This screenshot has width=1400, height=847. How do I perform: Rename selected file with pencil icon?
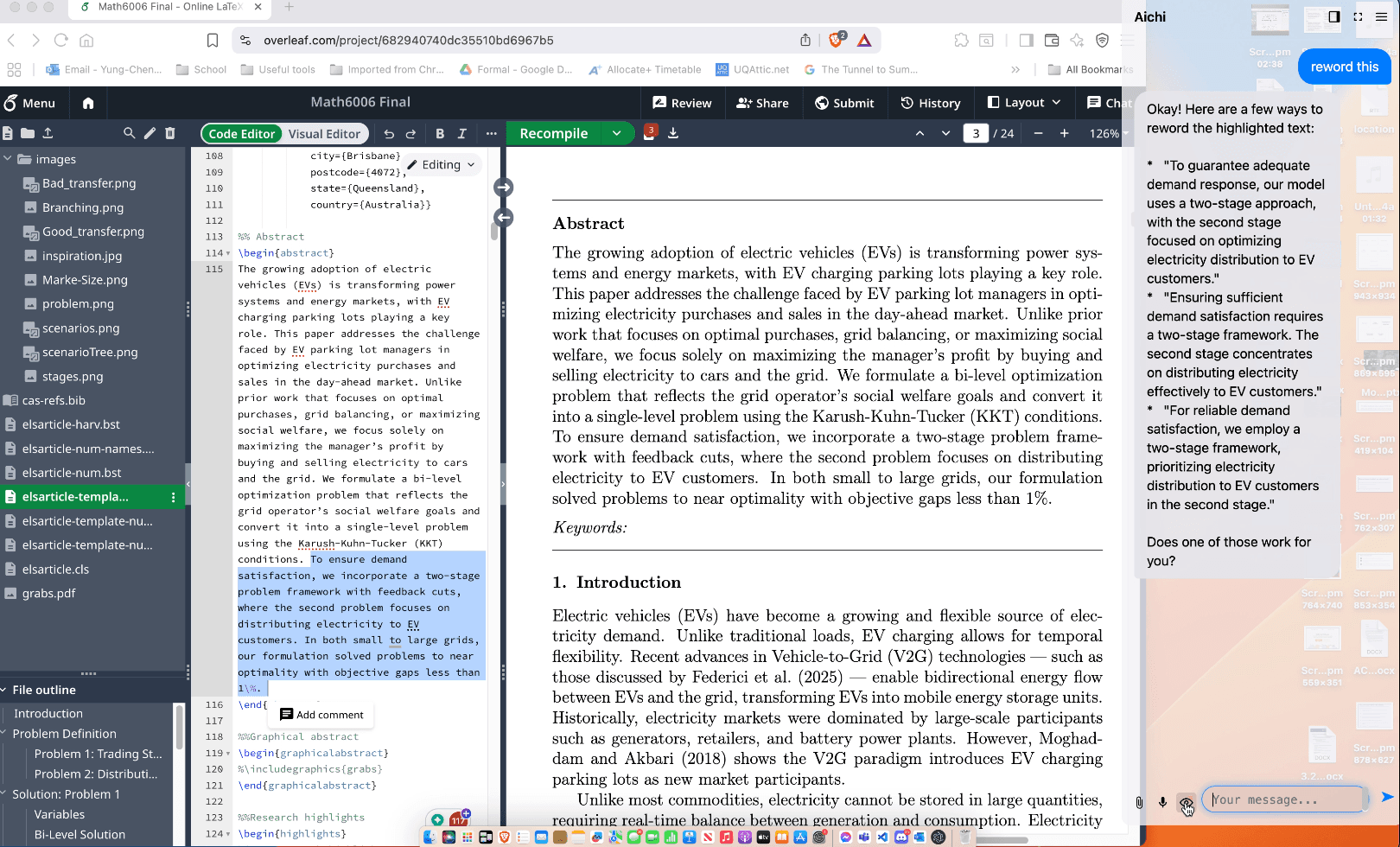click(150, 133)
